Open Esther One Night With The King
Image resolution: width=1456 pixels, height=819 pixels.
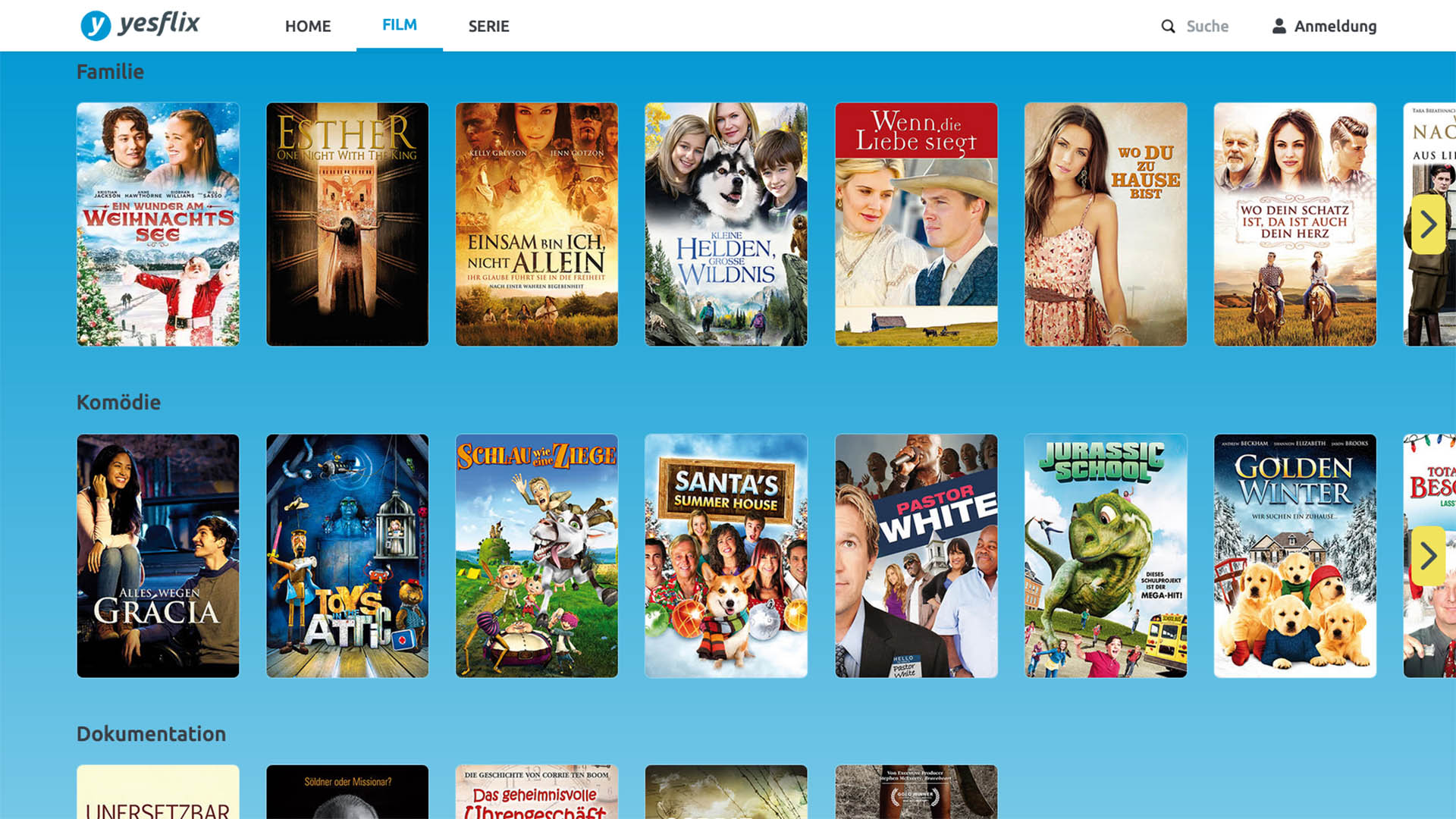(347, 224)
